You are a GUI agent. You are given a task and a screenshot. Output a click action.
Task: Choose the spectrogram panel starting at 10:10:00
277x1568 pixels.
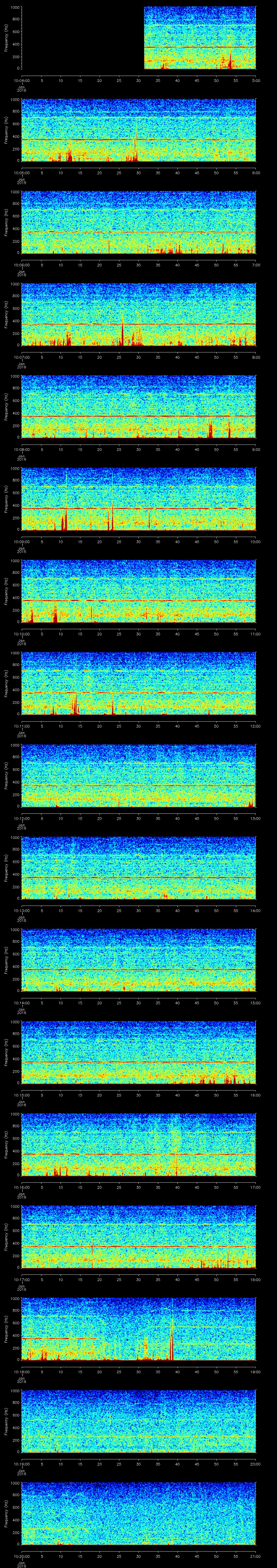139,592
